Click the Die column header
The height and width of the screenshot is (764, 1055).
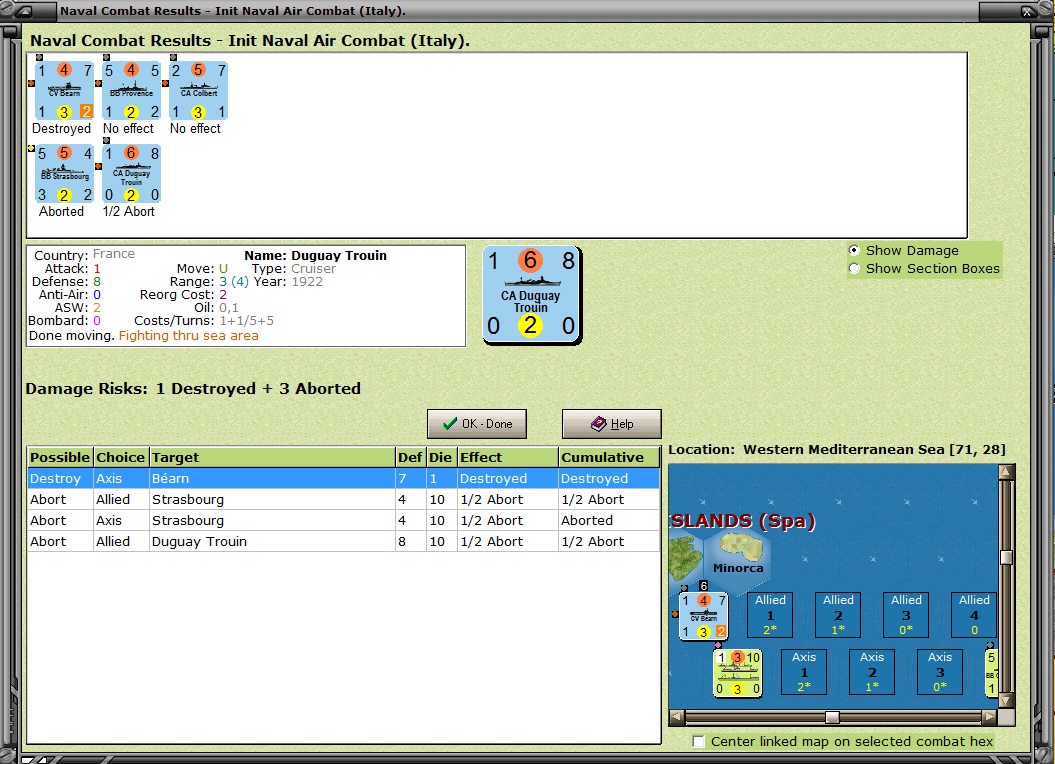(441, 457)
